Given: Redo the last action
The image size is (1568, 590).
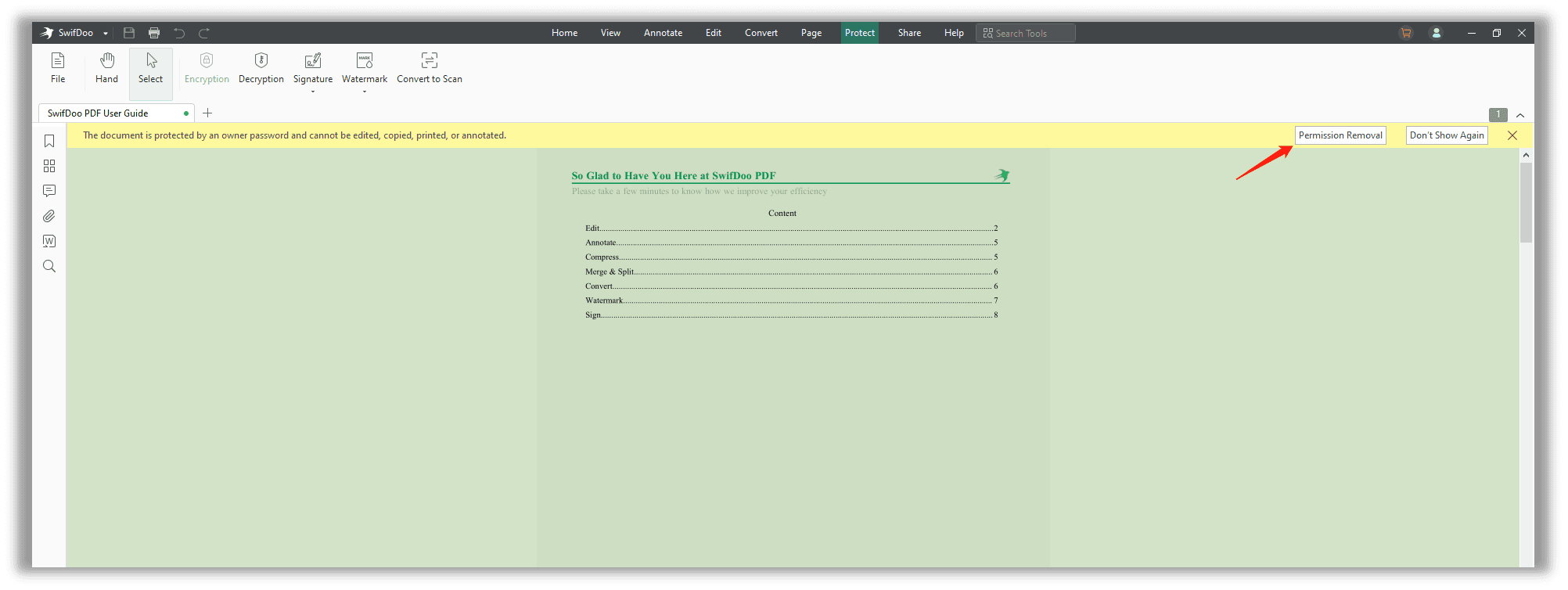Looking at the screenshot, I should [x=204, y=33].
